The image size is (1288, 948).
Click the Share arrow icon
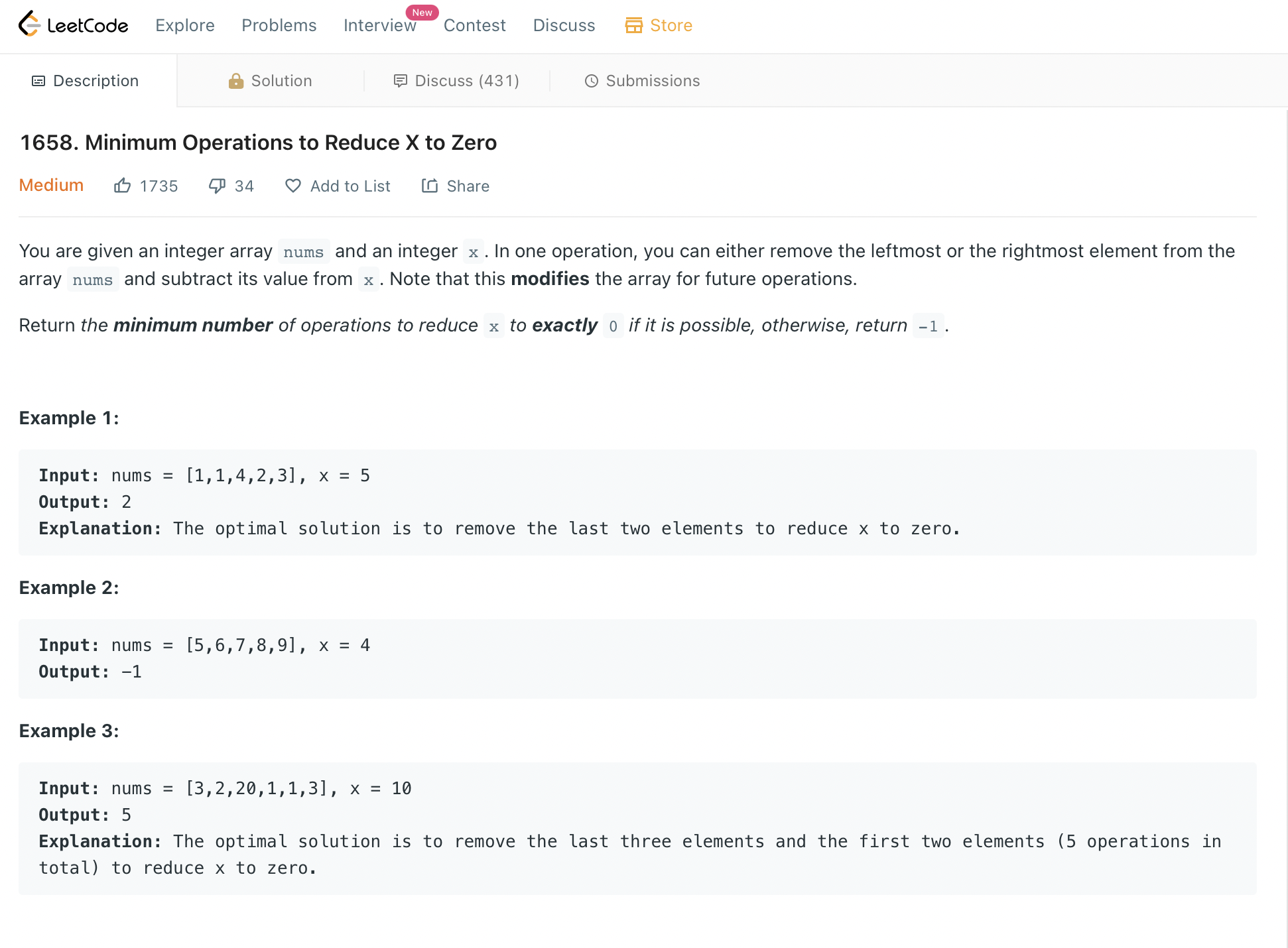430,186
